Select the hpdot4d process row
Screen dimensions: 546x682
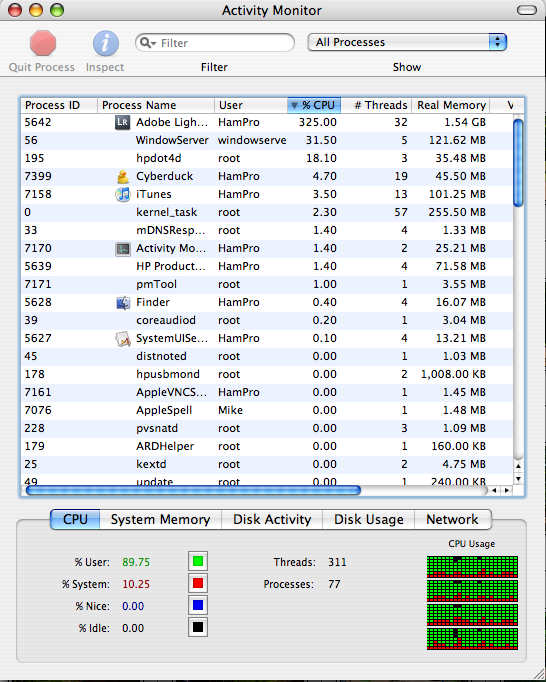pos(267,158)
